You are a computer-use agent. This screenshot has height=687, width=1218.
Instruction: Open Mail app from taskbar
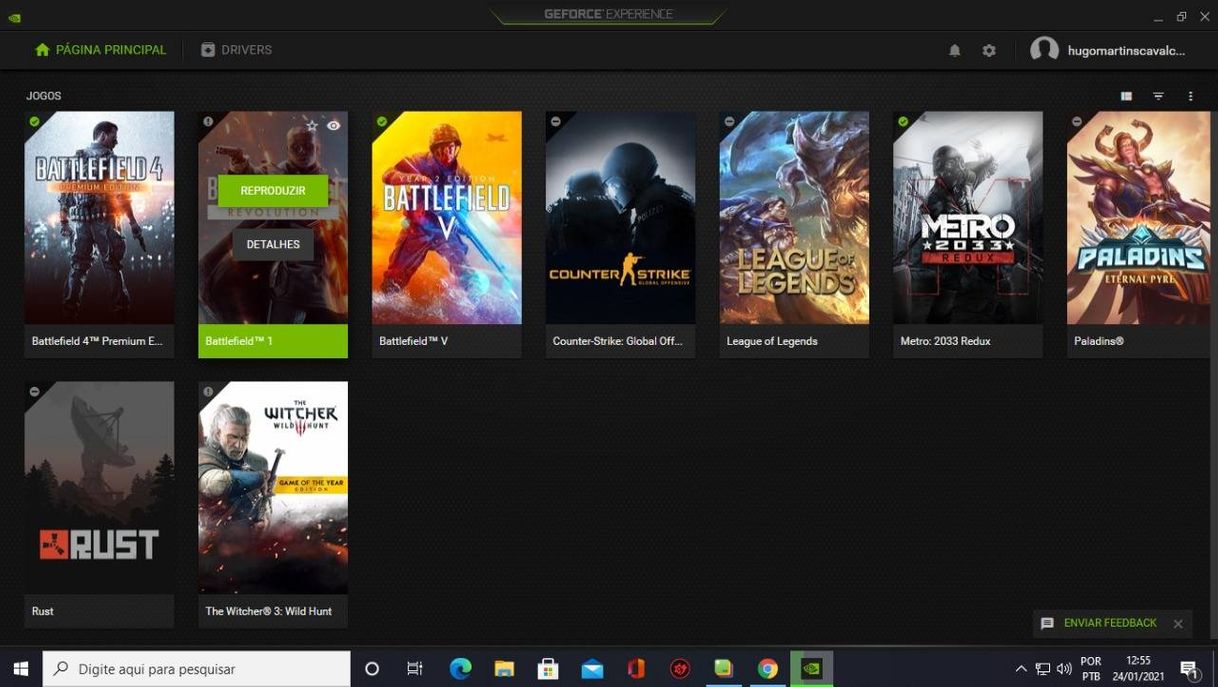click(592, 669)
